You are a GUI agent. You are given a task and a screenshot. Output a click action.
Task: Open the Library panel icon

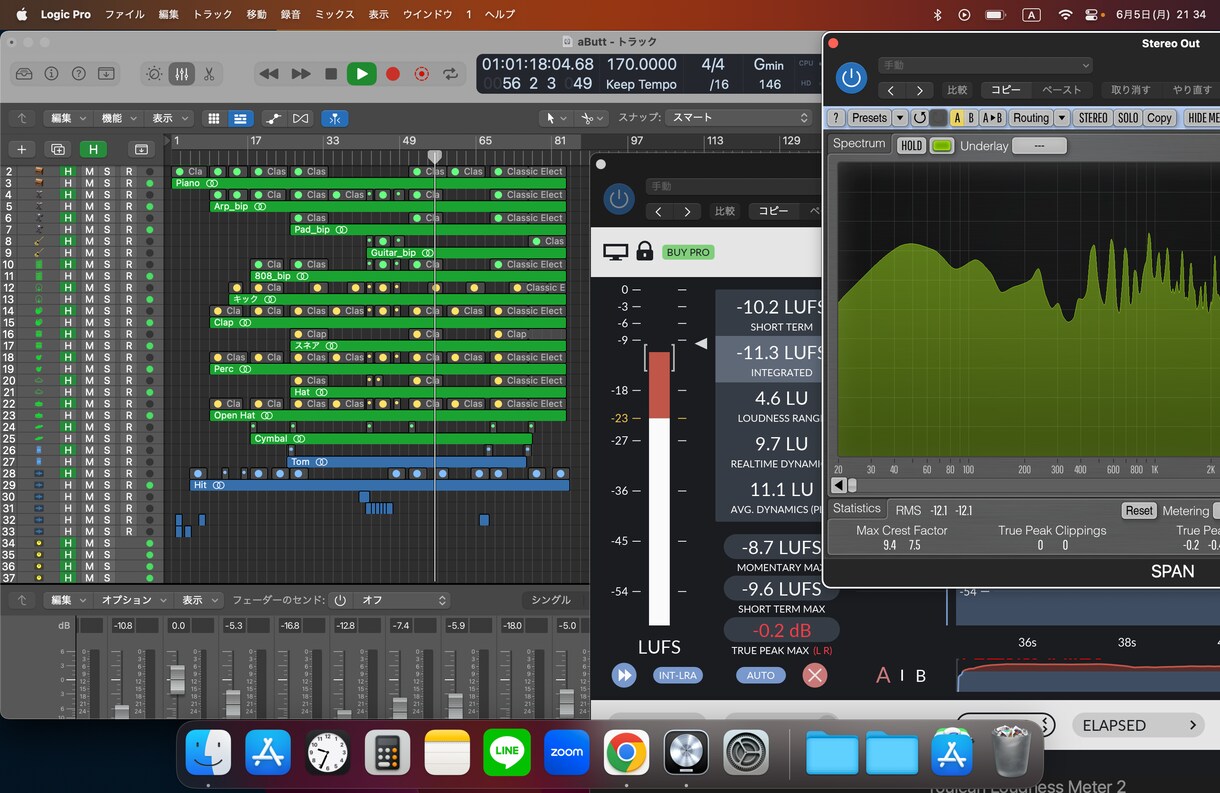(24, 74)
